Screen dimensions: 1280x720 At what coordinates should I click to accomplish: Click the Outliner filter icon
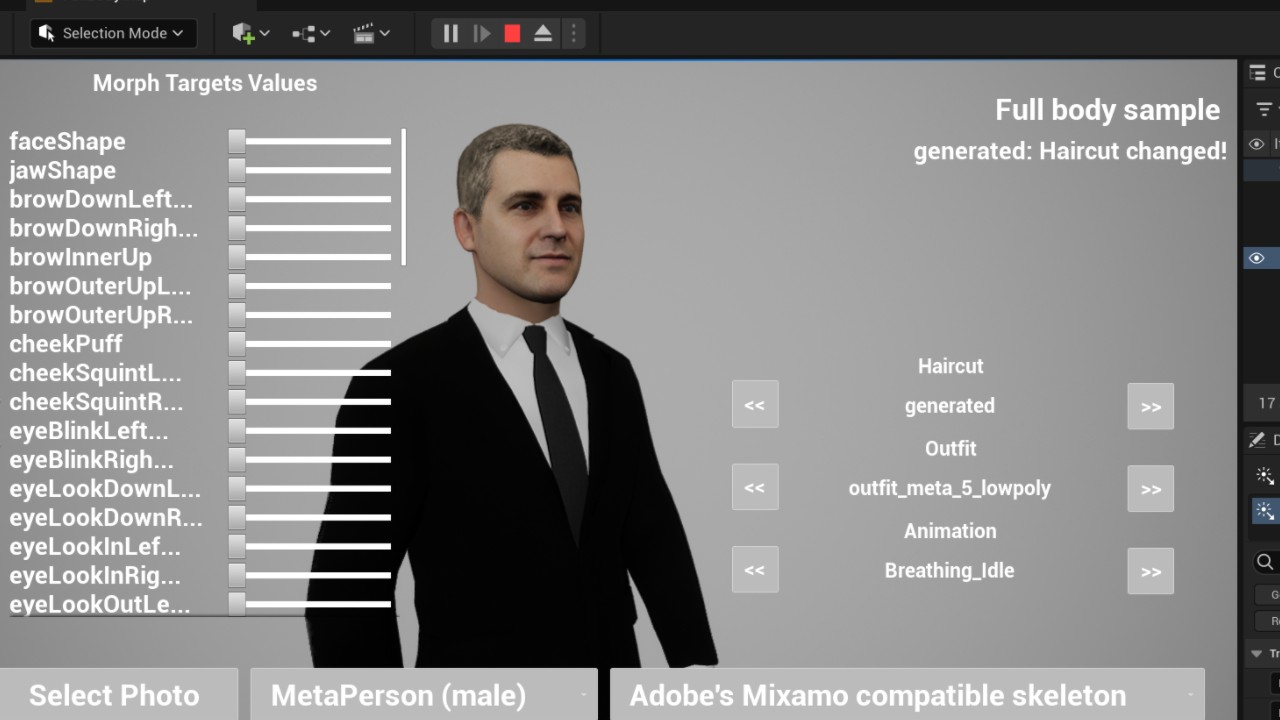click(x=1265, y=109)
